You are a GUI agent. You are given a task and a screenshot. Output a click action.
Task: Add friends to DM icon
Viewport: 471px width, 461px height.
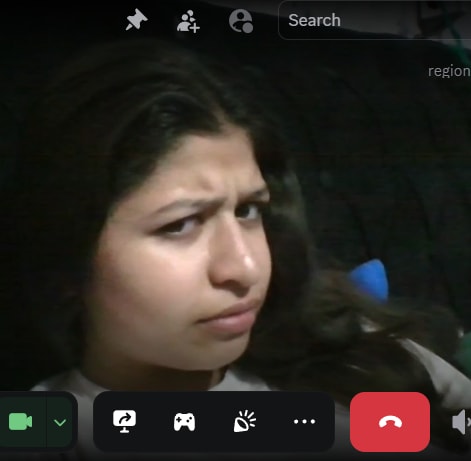pyautogui.click(x=188, y=21)
